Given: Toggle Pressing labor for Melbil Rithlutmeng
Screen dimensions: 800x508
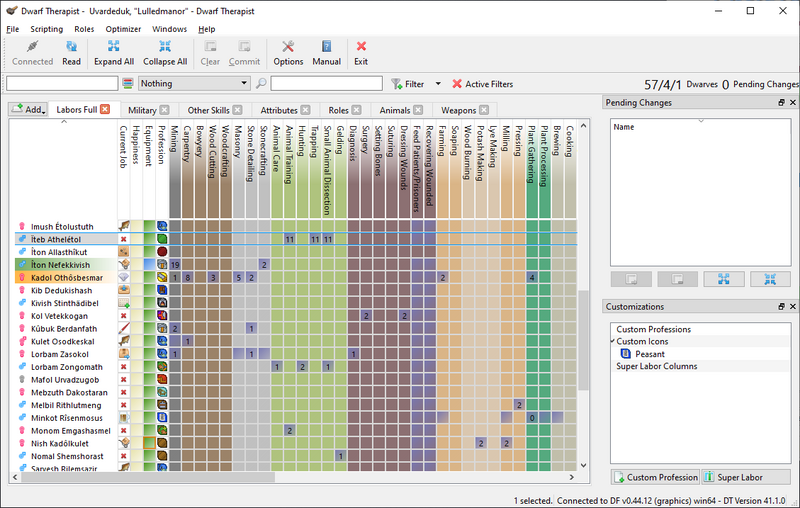Looking at the screenshot, I should [519, 405].
